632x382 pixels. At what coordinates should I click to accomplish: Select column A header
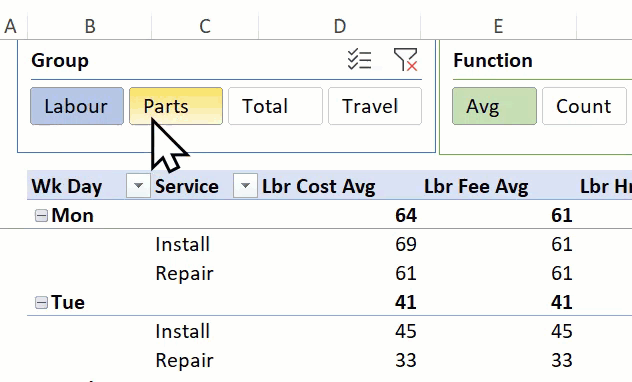point(11,26)
